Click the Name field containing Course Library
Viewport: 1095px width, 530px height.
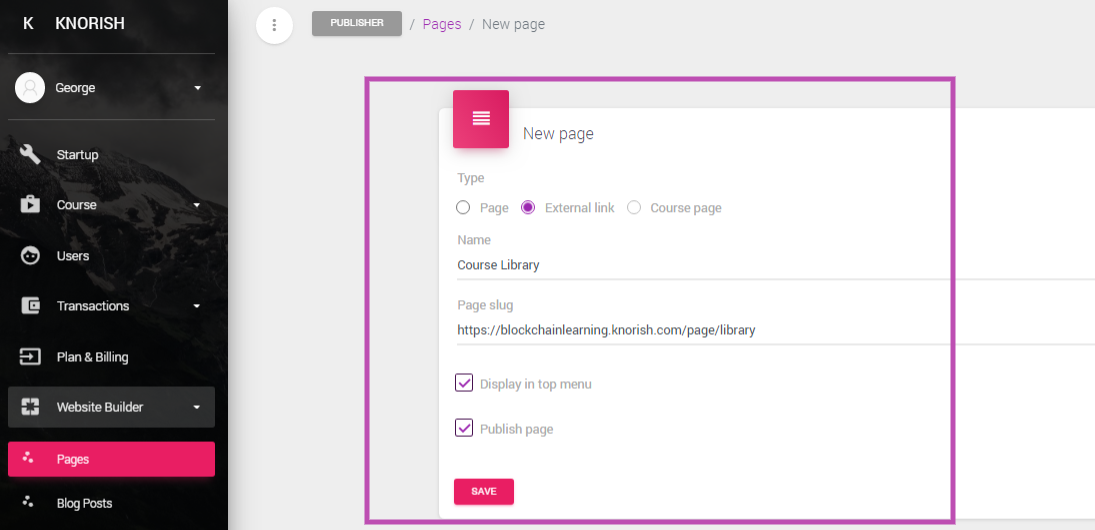pos(775,265)
